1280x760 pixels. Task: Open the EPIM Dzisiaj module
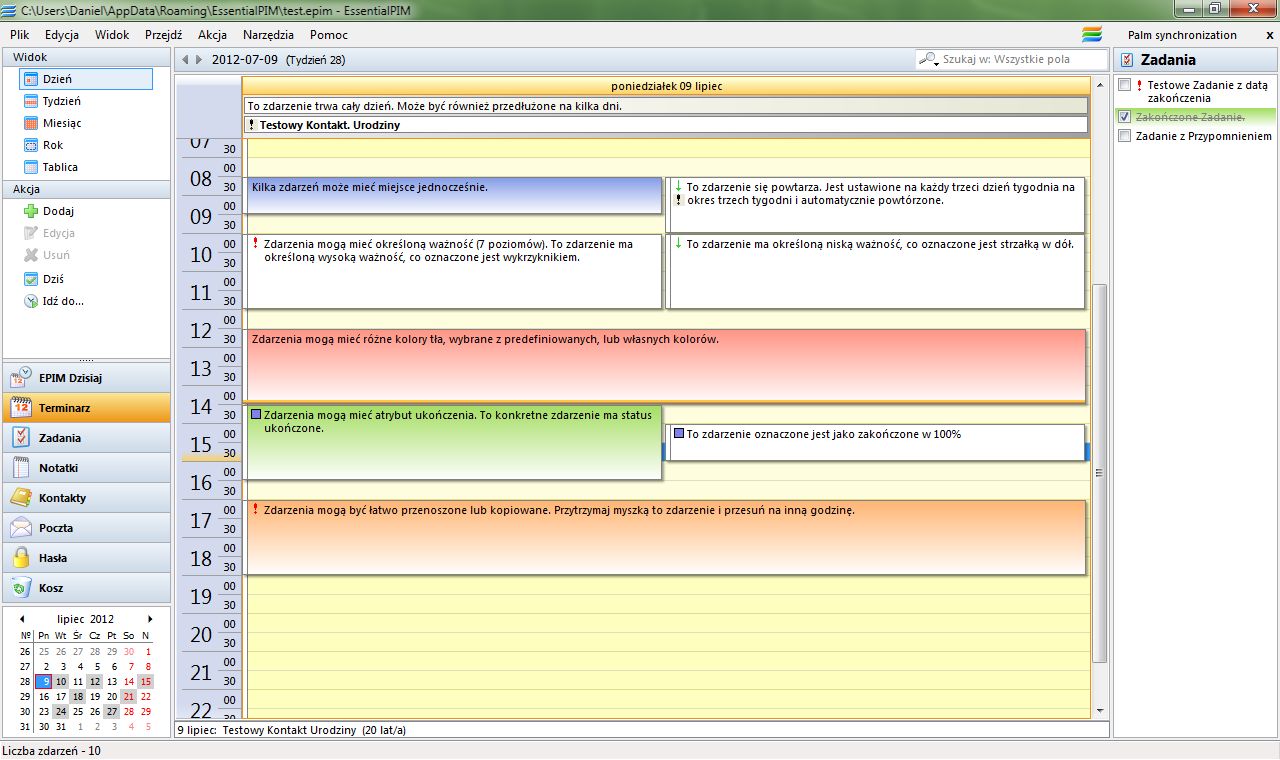pyautogui.click(x=86, y=378)
